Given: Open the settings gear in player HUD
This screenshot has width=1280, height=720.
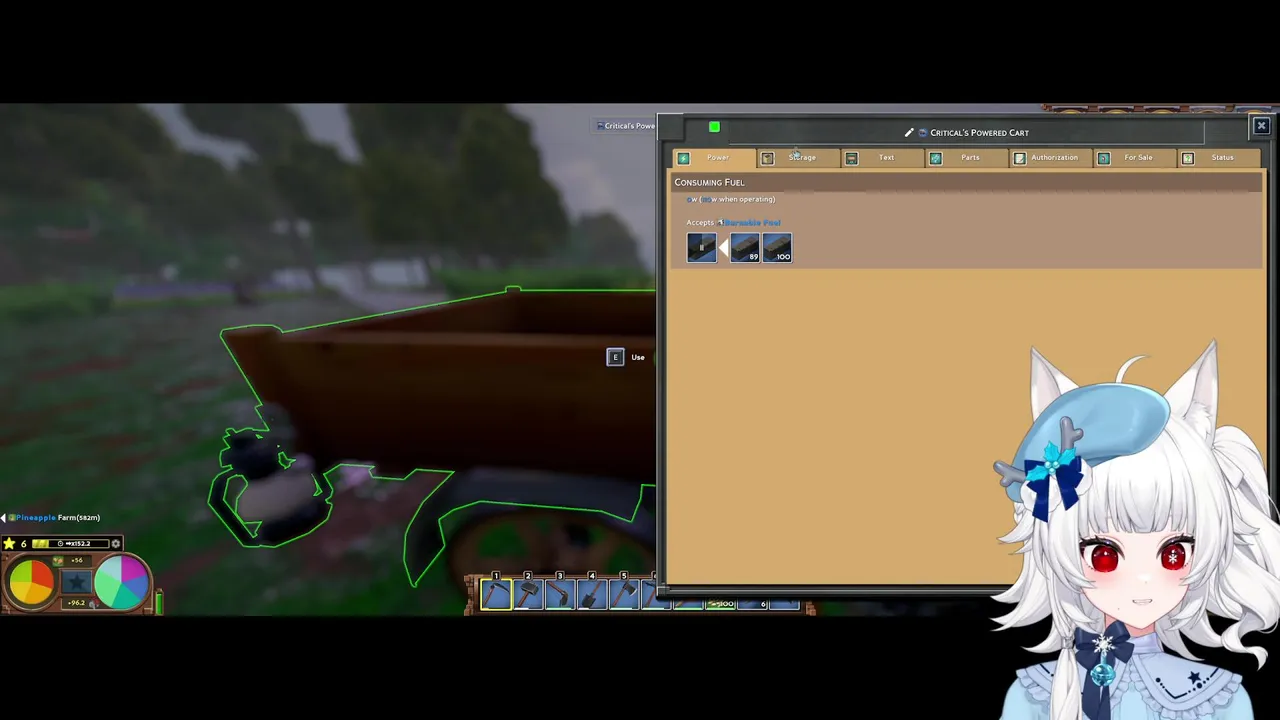Looking at the screenshot, I should pos(116,543).
